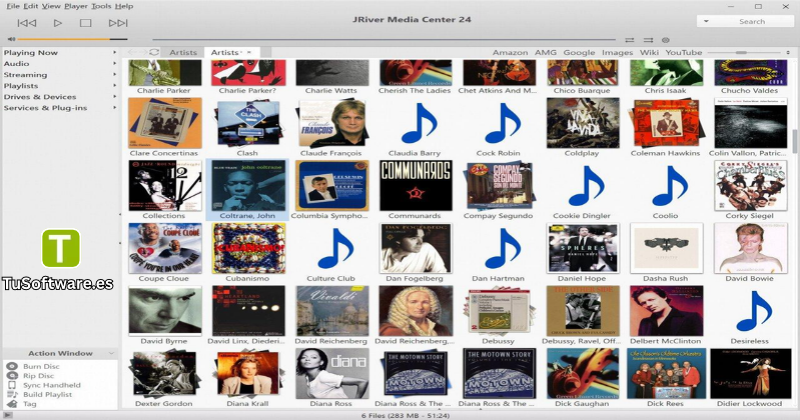Skip to the next track
The height and width of the screenshot is (420, 800).
118,23
